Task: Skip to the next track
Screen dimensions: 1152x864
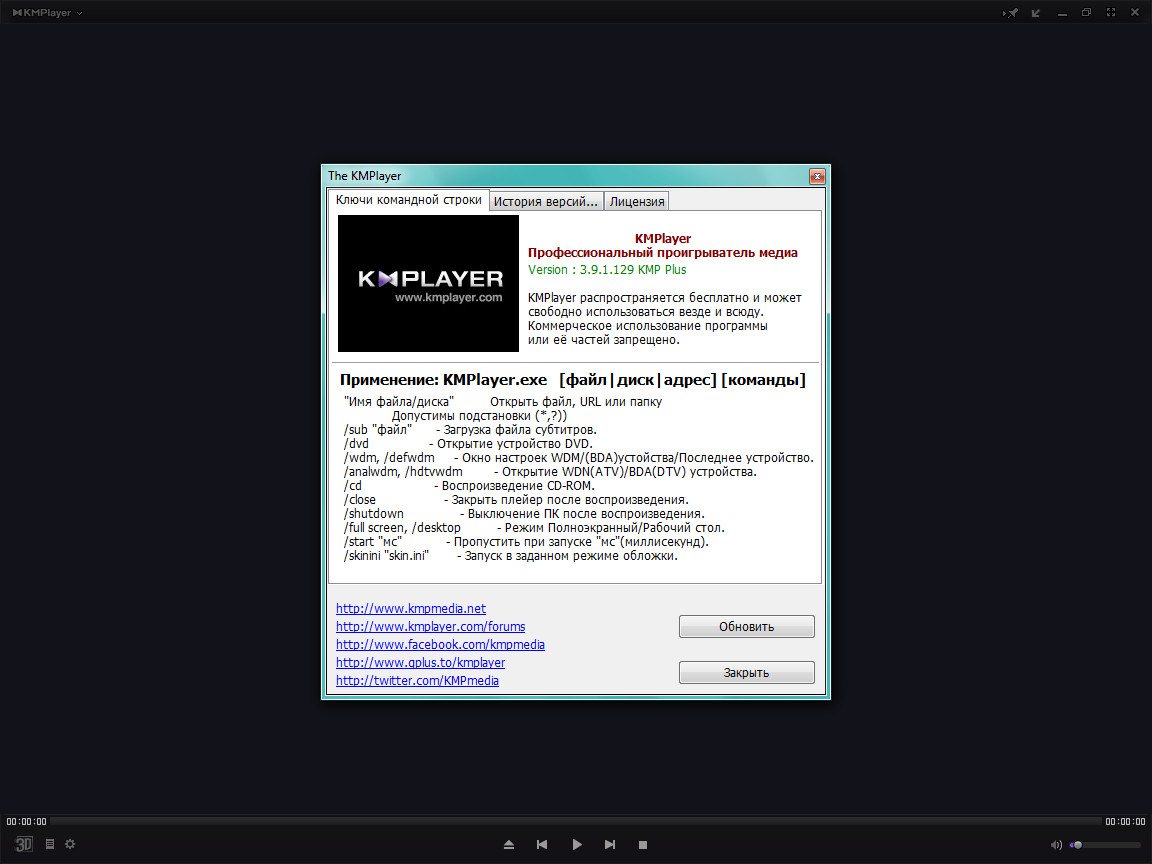Action: point(610,845)
